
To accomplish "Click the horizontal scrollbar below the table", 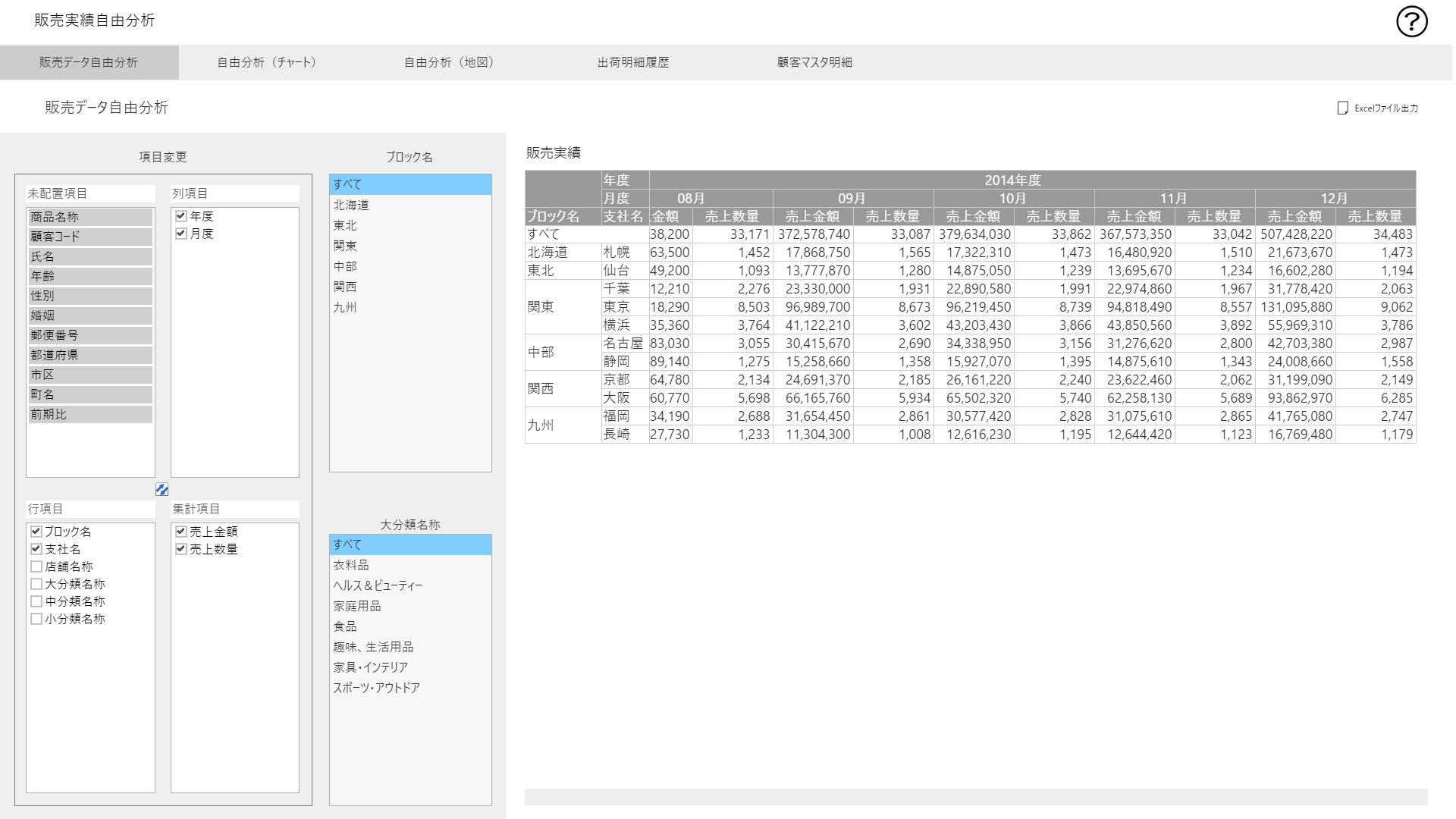I will (975, 797).
